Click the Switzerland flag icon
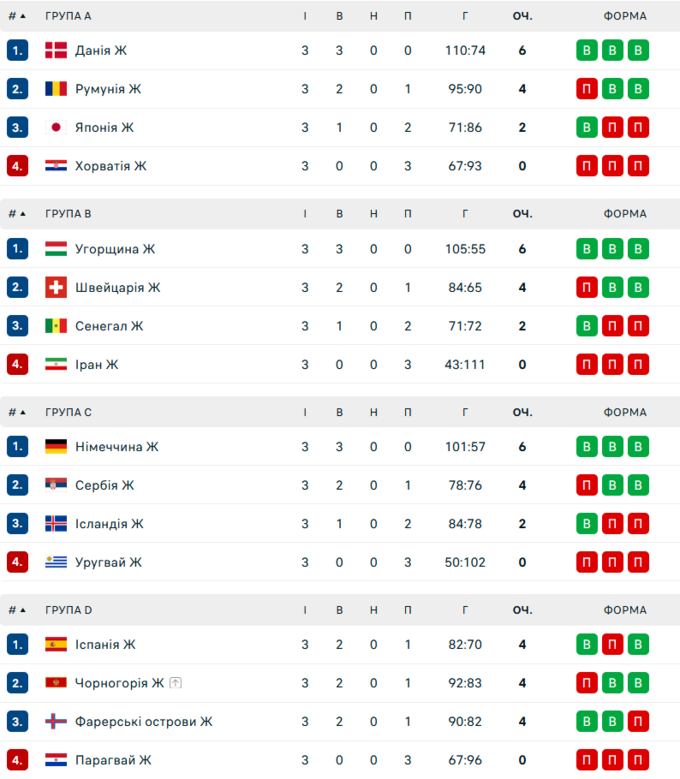Screen dimensions: 680x779 (x=56, y=288)
